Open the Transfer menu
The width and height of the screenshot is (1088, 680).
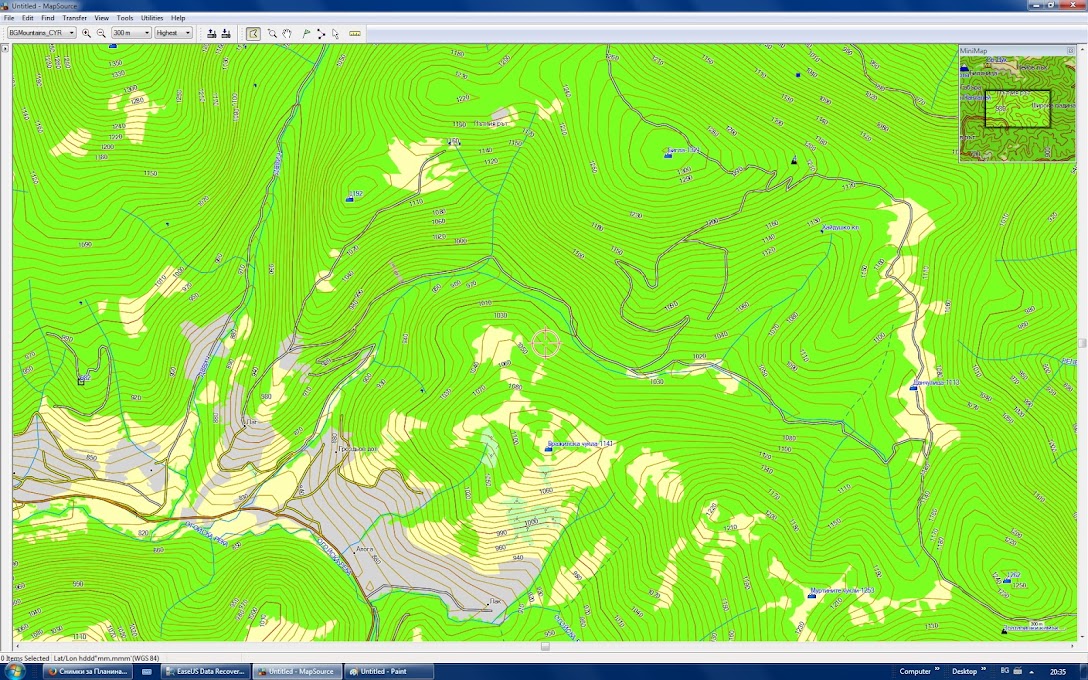click(x=74, y=17)
